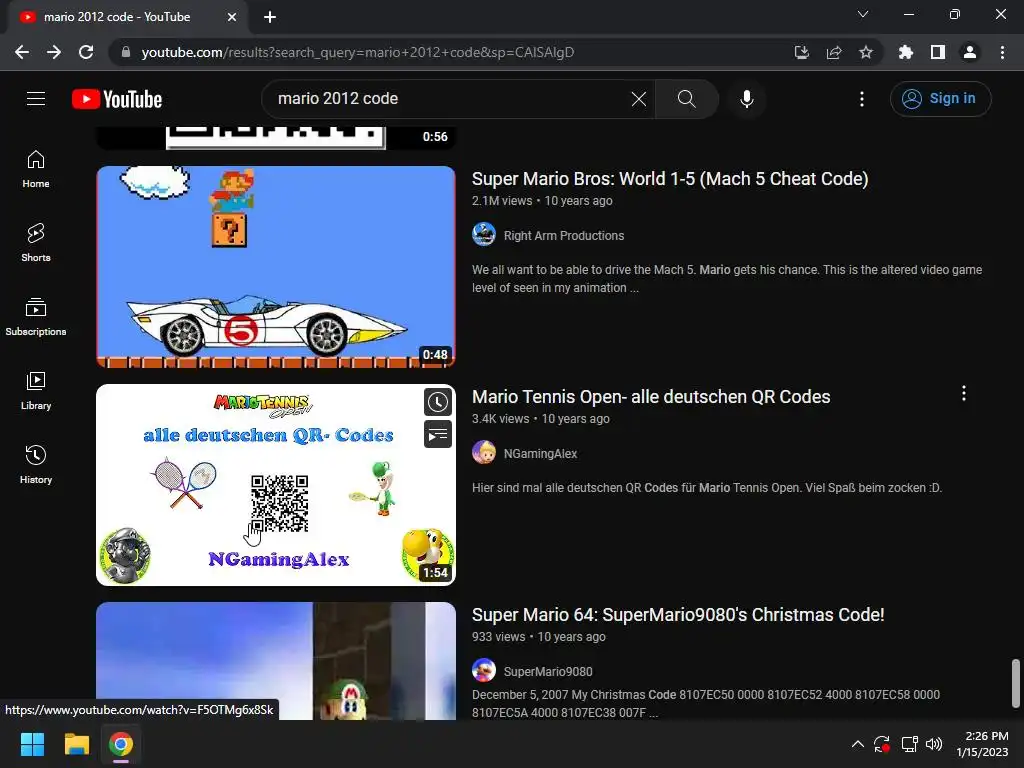Open SuperMario9080 channel avatar
Image resolution: width=1024 pixels, height=768 pixels.
(484, 671)
